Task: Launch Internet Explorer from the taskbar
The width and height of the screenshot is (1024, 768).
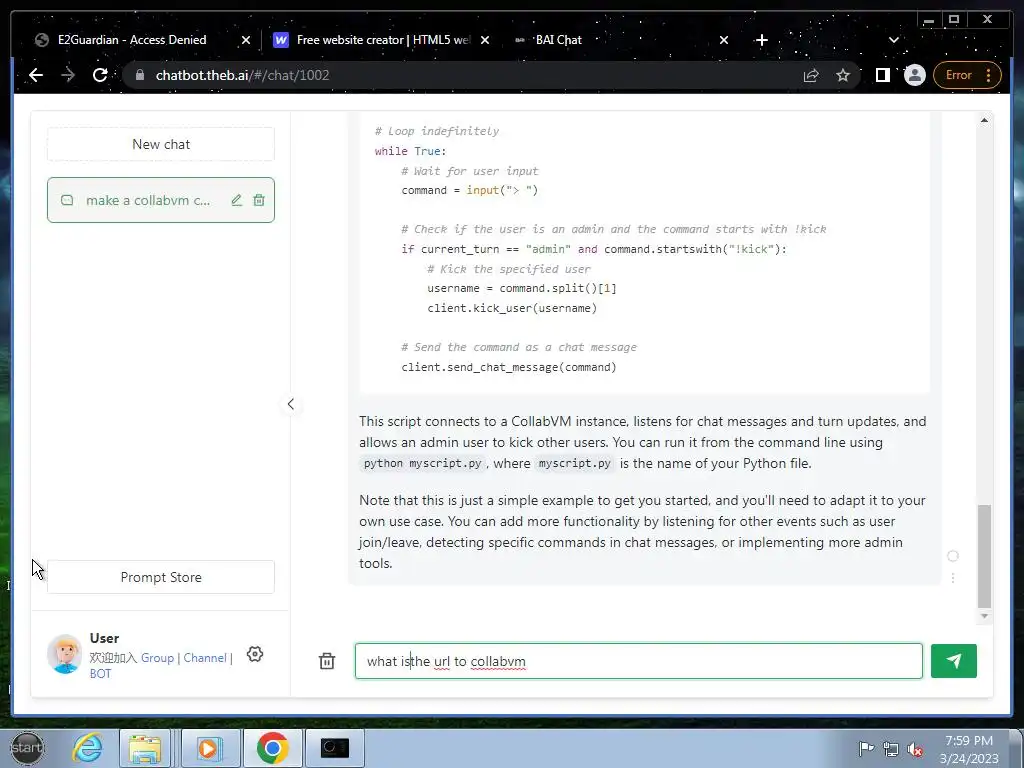Action: coord(88,748)
